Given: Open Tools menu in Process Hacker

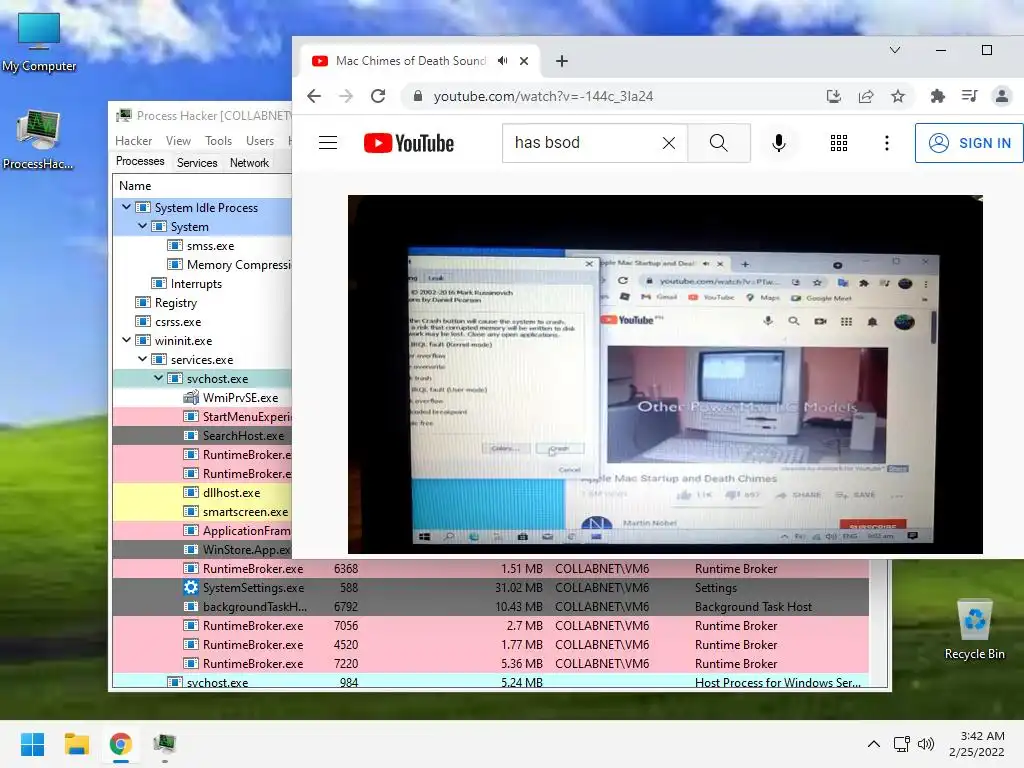Looking at the screenshot, I should pyautogui.click(x=218, y=140).
